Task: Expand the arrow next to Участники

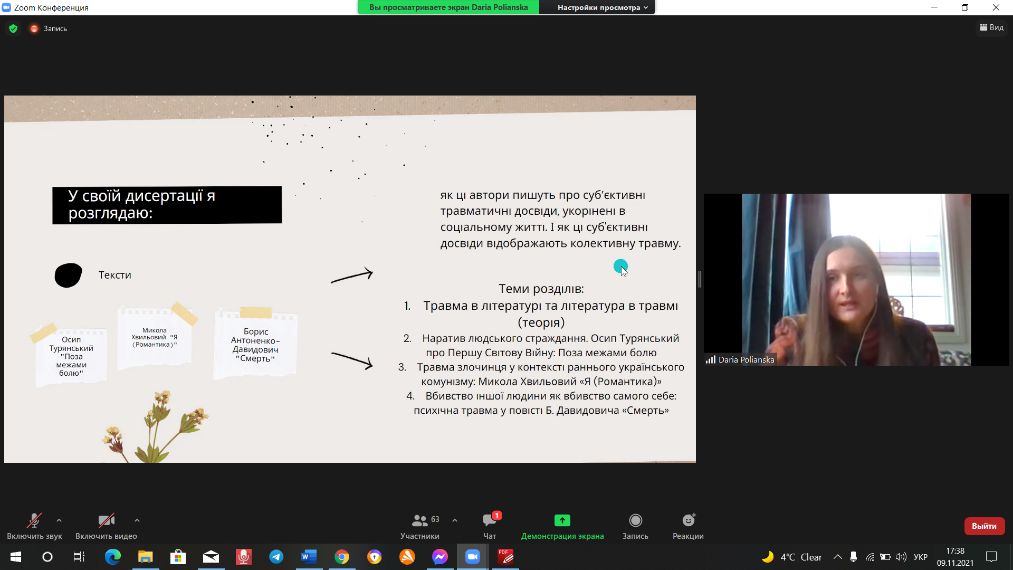Action: (x=455, y=520)
